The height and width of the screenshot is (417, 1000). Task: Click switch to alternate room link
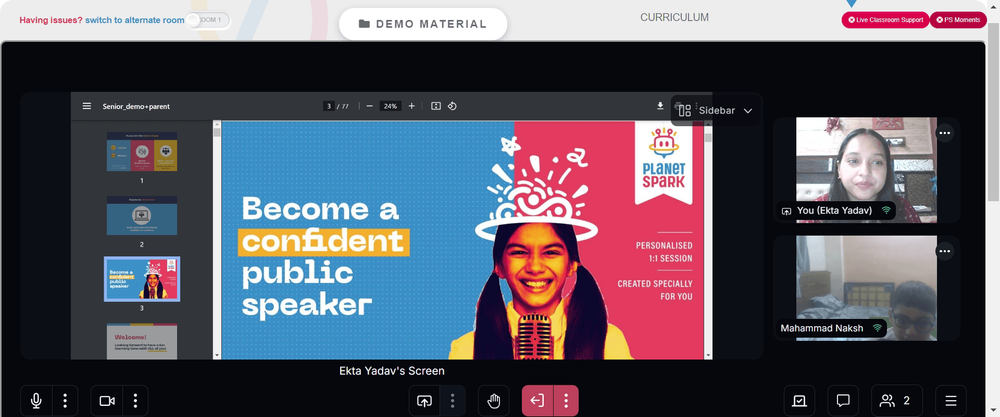point(135,20)
